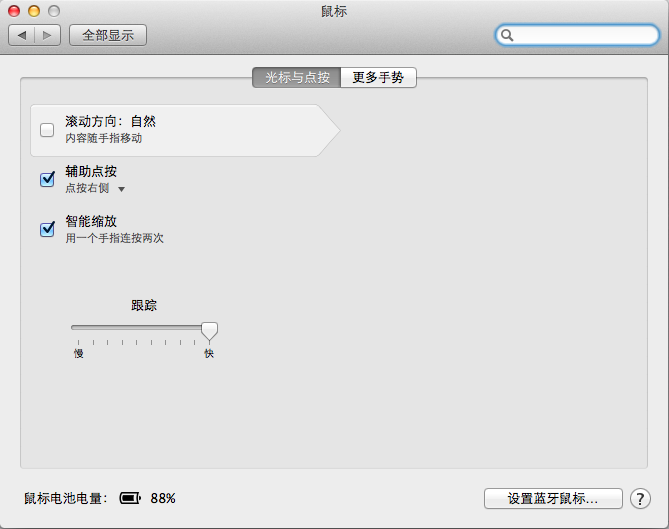The image size is (669, 529).
Task: Focus the search input field
Action: 577,35
